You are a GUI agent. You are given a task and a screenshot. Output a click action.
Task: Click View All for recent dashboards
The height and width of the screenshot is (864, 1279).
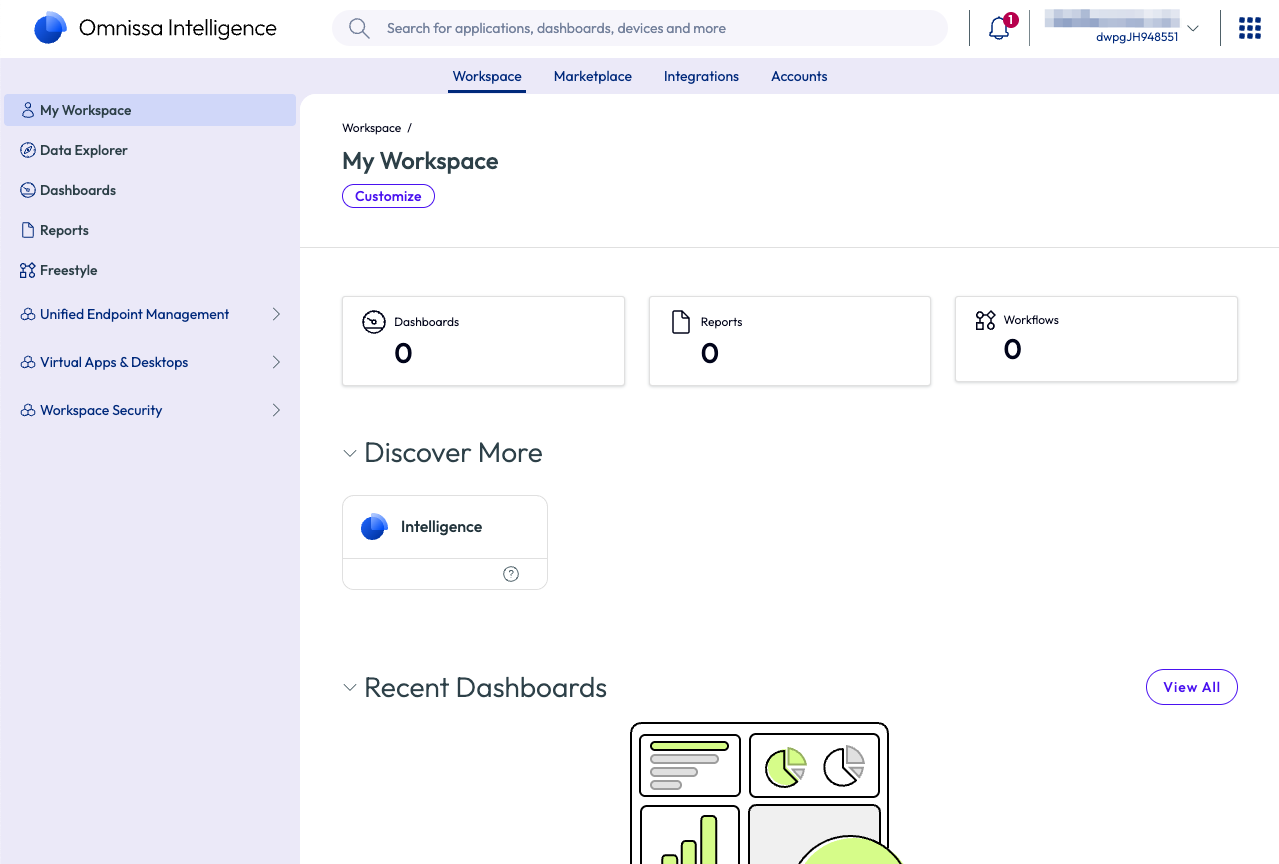click(1191, 687)
